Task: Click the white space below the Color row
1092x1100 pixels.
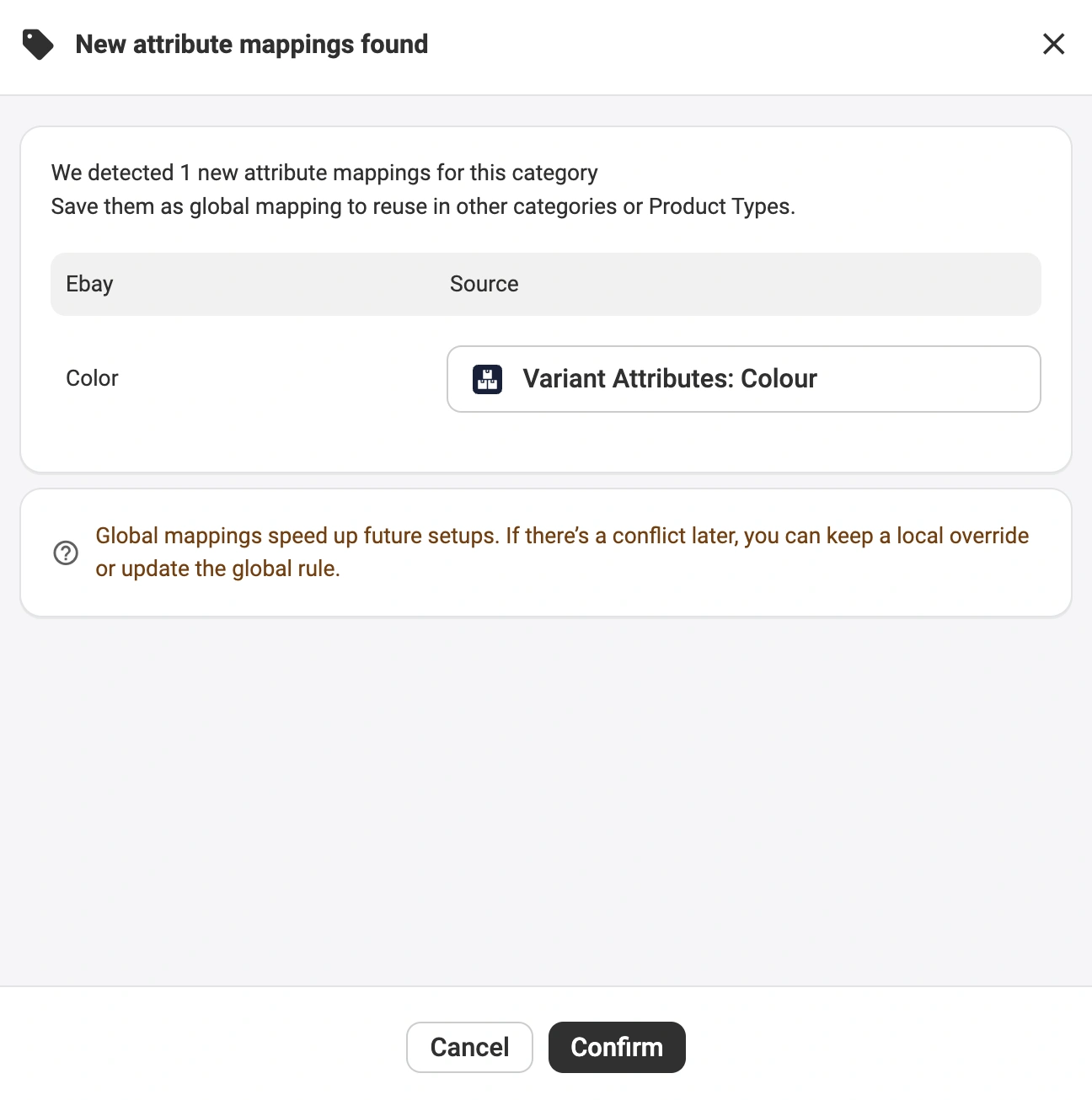Action: coord(546,442)
